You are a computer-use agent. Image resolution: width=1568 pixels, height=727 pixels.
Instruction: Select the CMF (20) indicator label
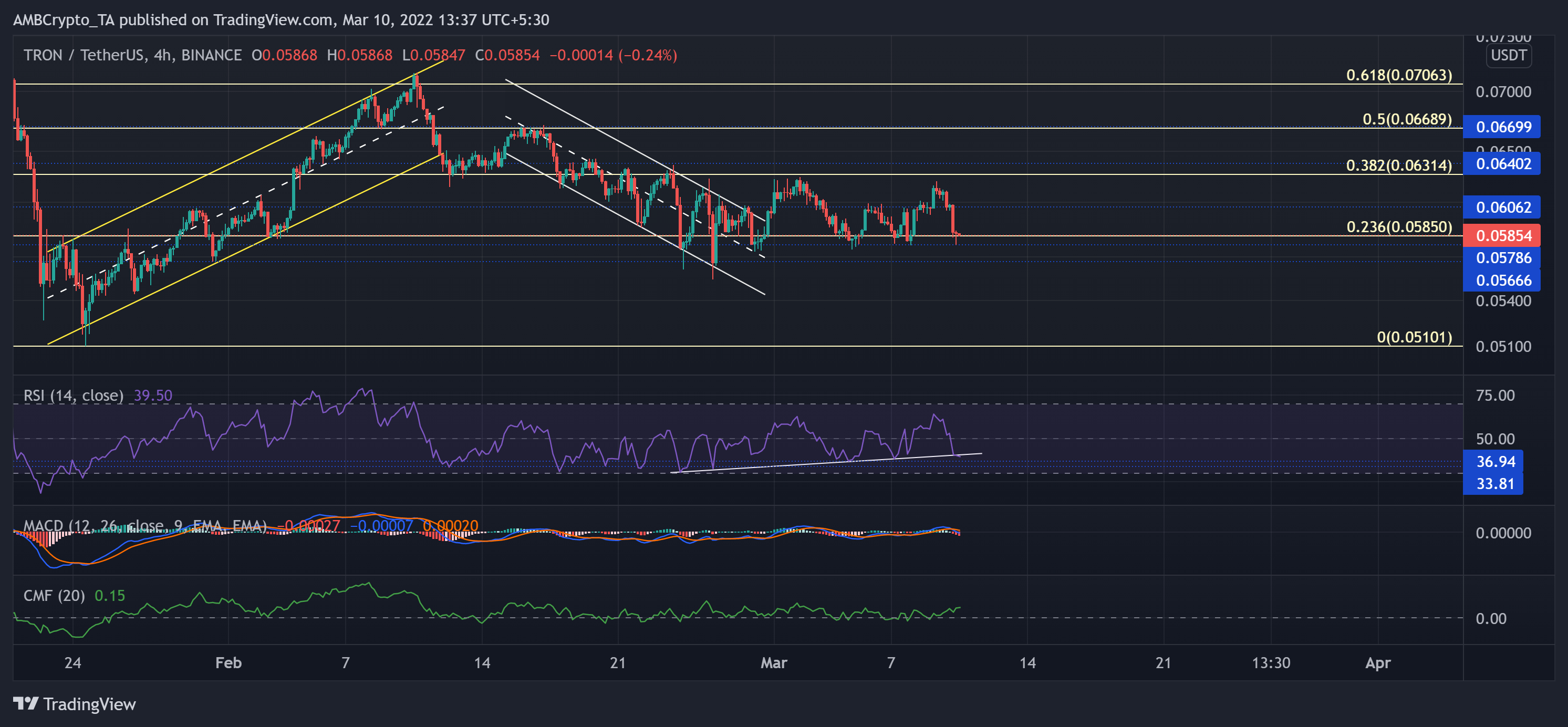point(54,596)
